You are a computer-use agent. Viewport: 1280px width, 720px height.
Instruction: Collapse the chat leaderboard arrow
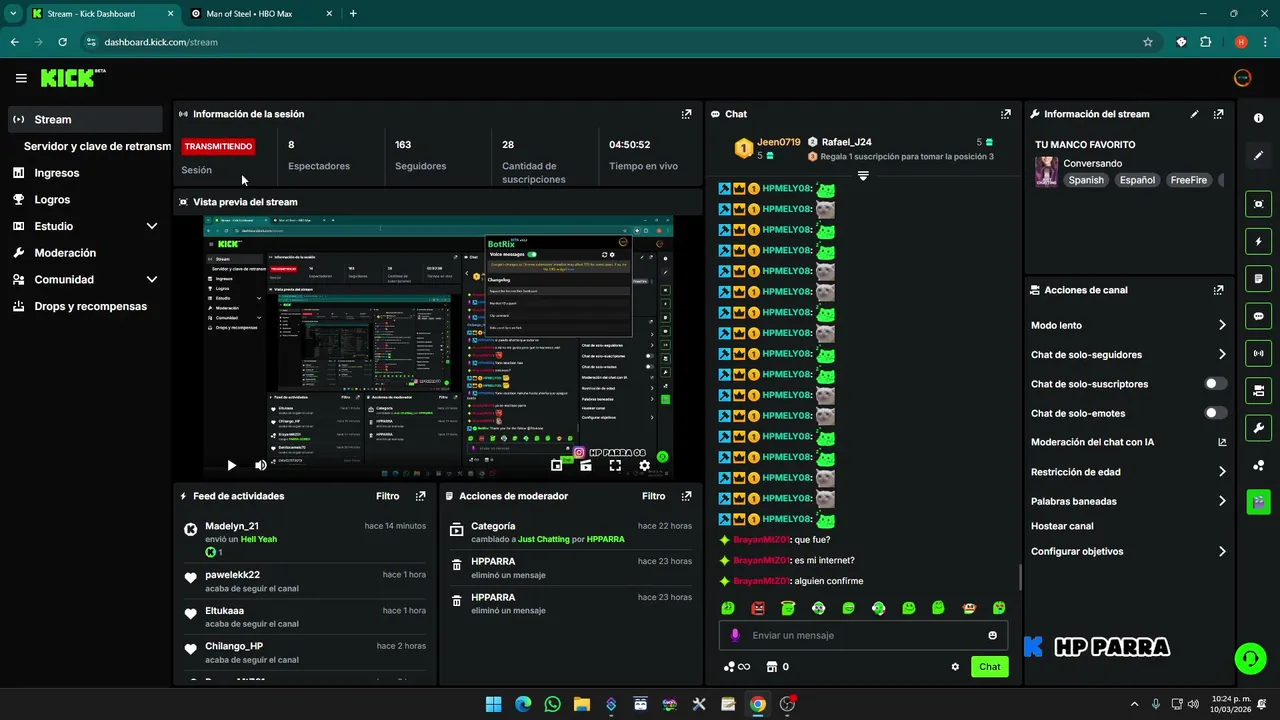point(863,176)
